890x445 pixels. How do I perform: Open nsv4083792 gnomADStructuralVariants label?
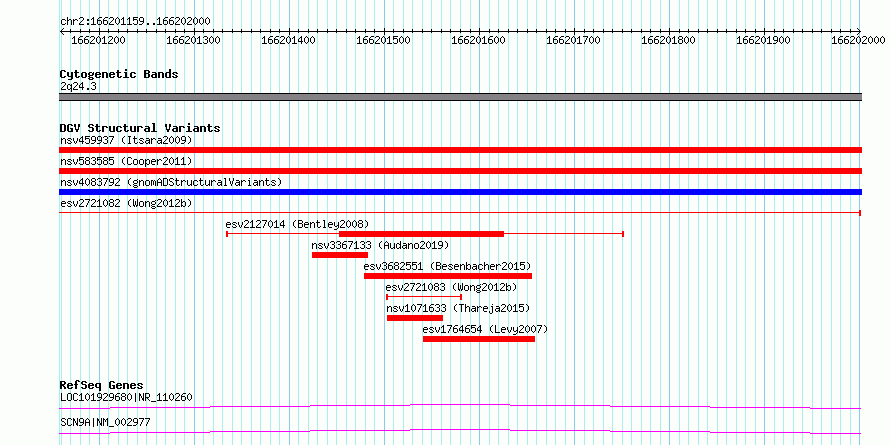171,182
